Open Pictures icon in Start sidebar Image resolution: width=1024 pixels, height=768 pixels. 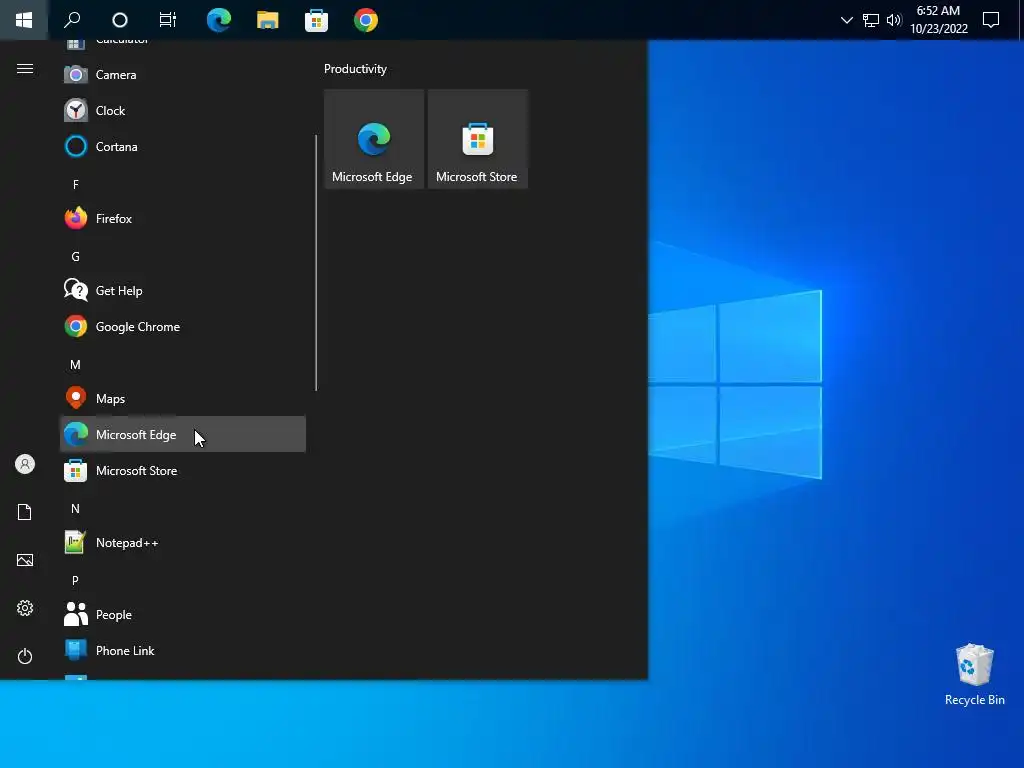click(25, 560)
